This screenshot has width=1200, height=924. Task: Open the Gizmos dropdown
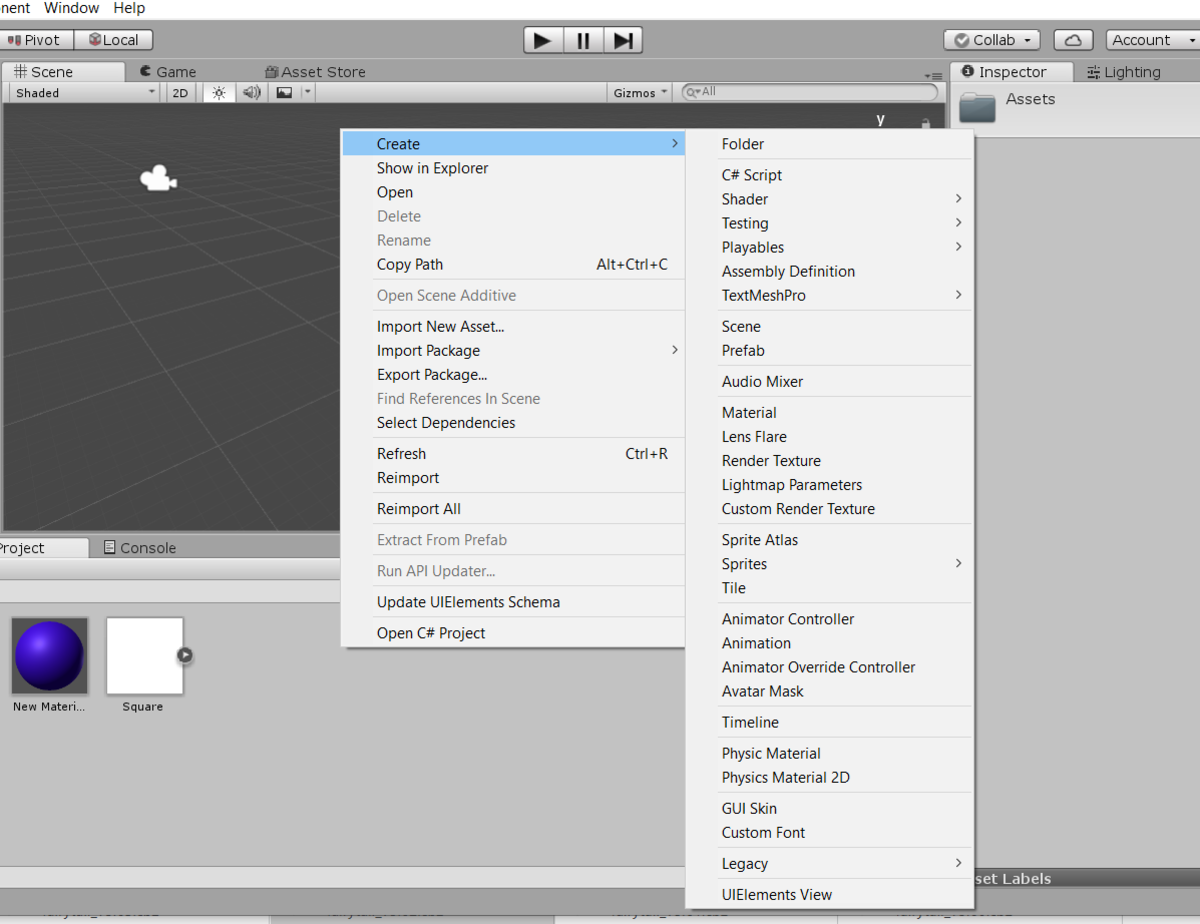pyautogui.click(x=638, y=92)
